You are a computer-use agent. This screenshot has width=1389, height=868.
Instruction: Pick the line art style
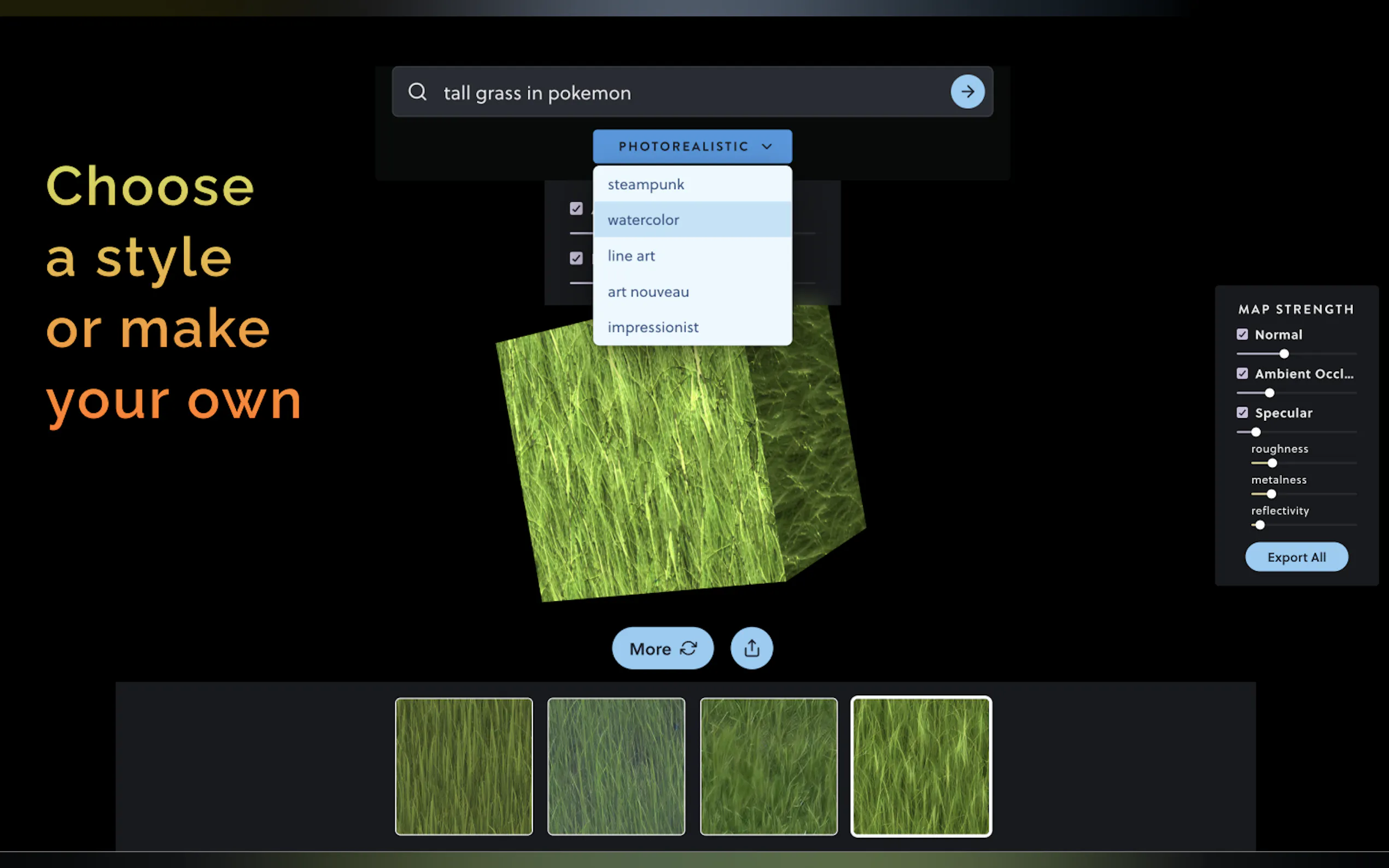631,256
